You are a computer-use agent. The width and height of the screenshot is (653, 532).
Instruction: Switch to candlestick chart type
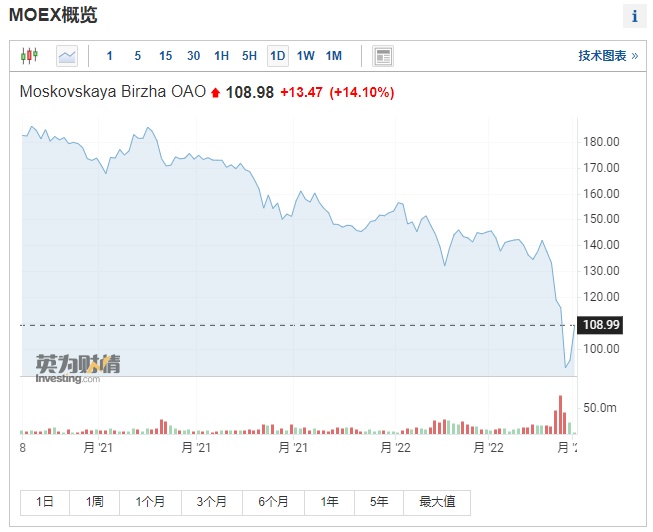(29, 56)
